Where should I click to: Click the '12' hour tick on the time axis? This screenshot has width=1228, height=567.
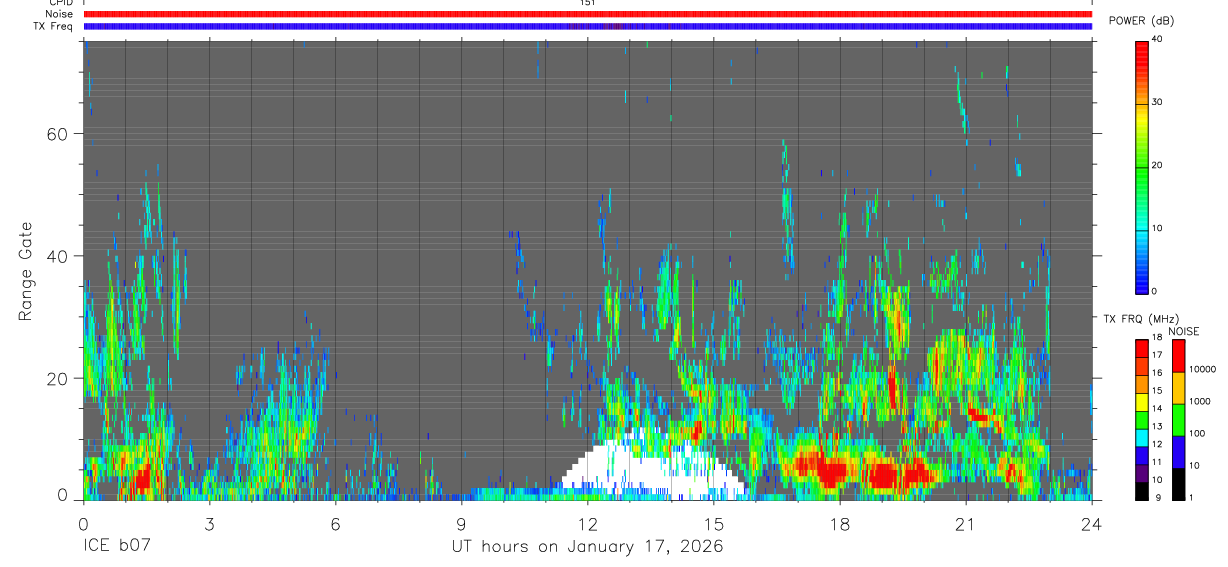tap(587, 523)
